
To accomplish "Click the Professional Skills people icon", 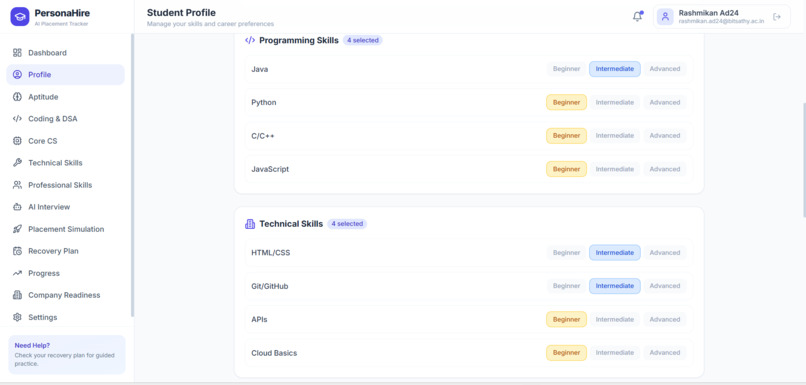I will (17, 185).
